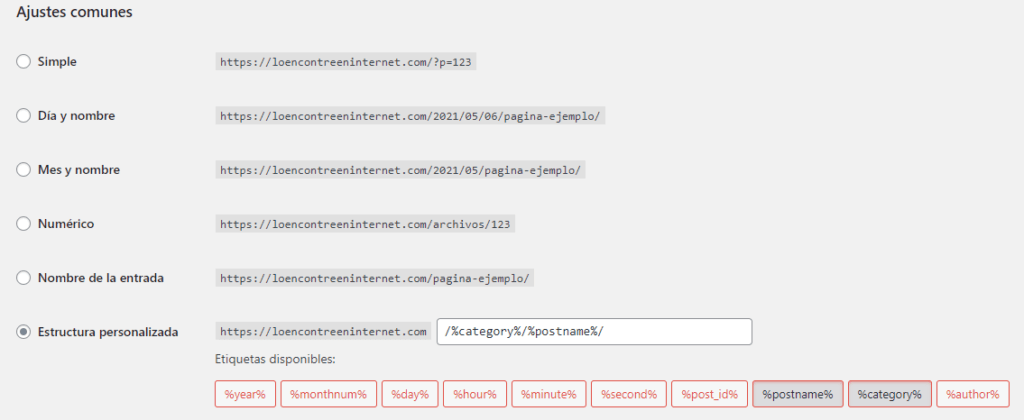Select Mes y nombre permalink structure
The width and height of the screenshot is (1024, 420).
(24, 170)
